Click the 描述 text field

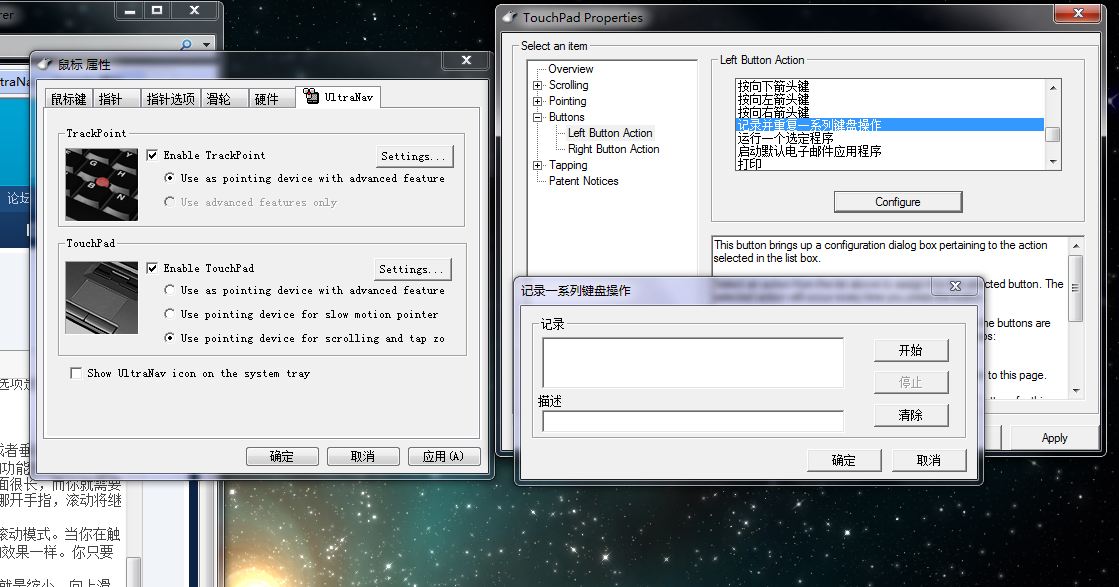point(692,421)
